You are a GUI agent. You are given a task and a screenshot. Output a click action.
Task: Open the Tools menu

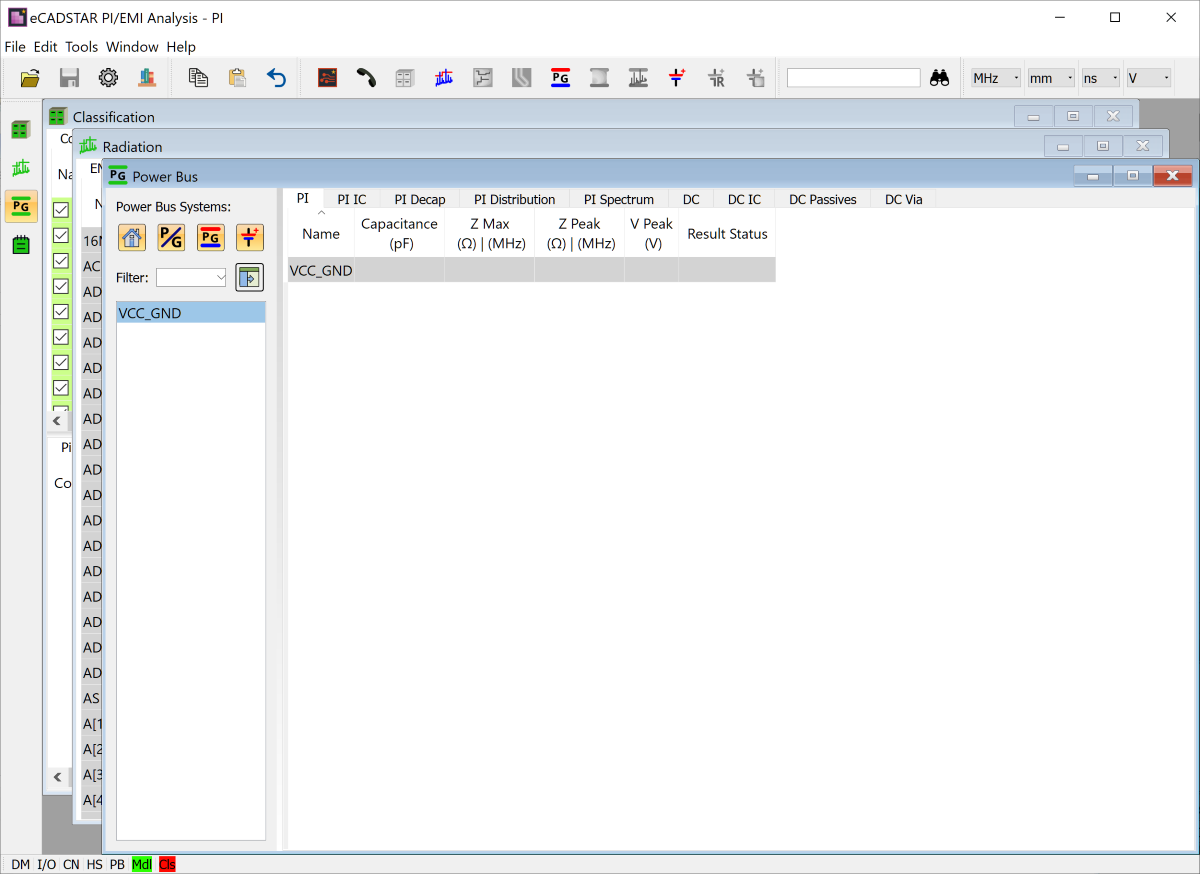point(82,47)
